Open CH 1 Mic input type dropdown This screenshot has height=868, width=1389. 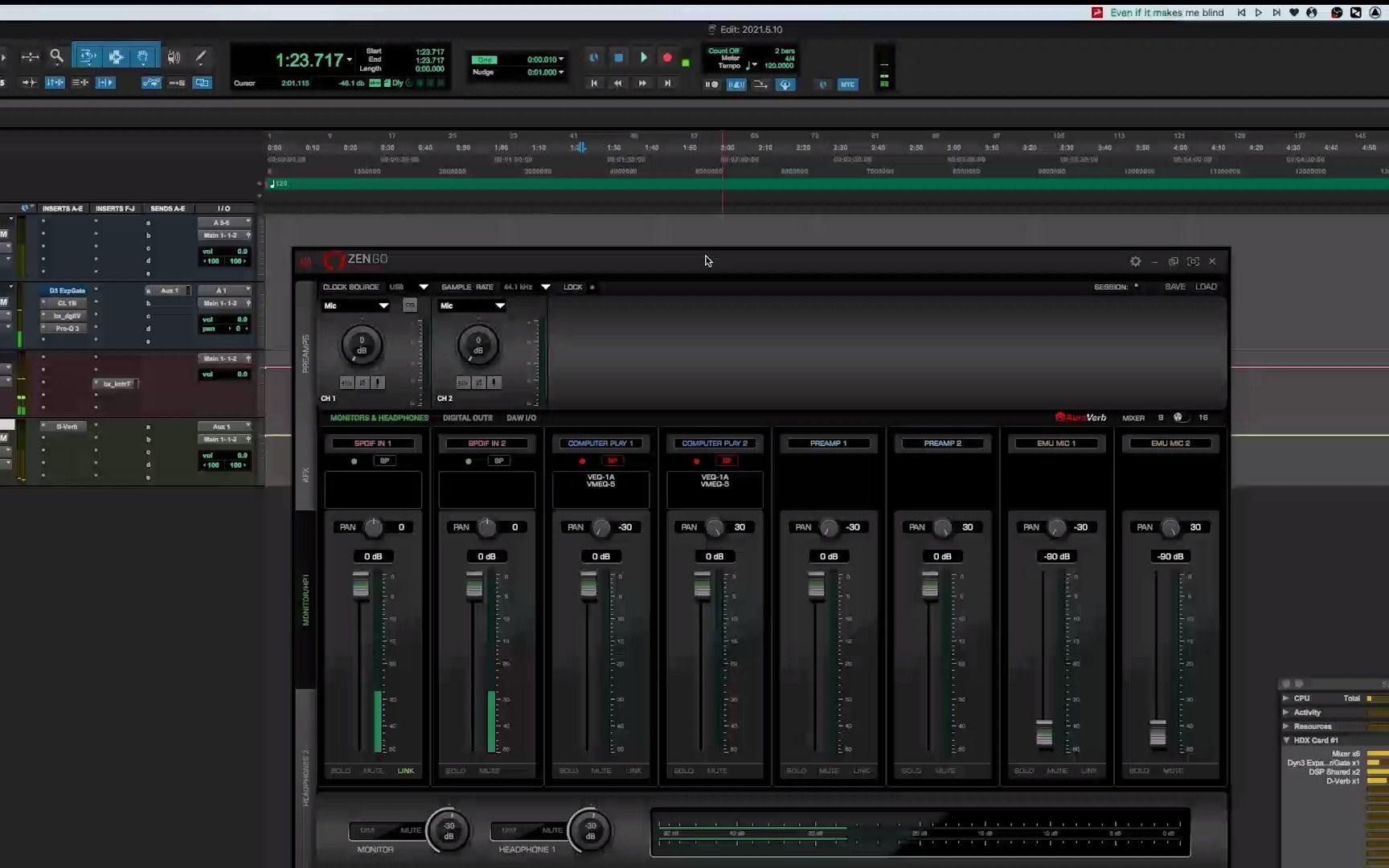pos(356,305)
